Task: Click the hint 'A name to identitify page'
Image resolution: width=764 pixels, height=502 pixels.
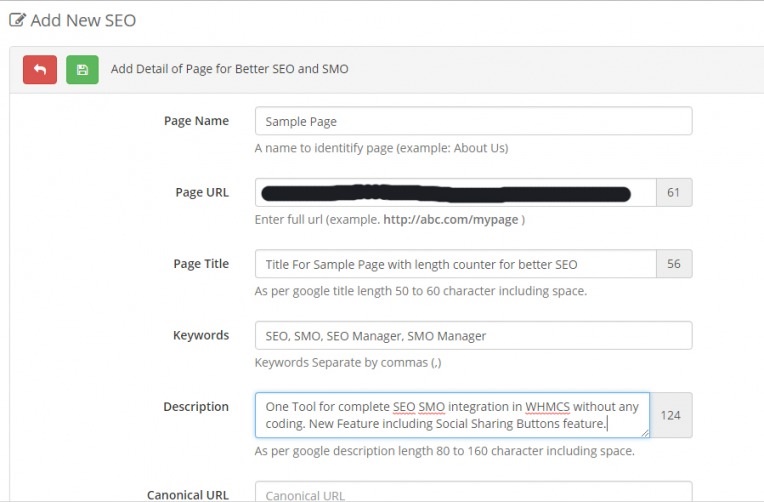Action: click(382, 148)
